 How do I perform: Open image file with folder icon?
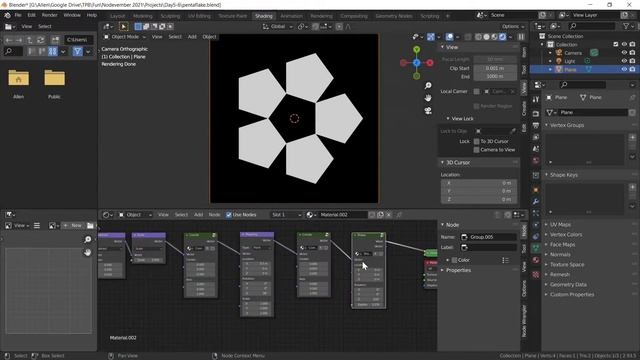[91, 226]
